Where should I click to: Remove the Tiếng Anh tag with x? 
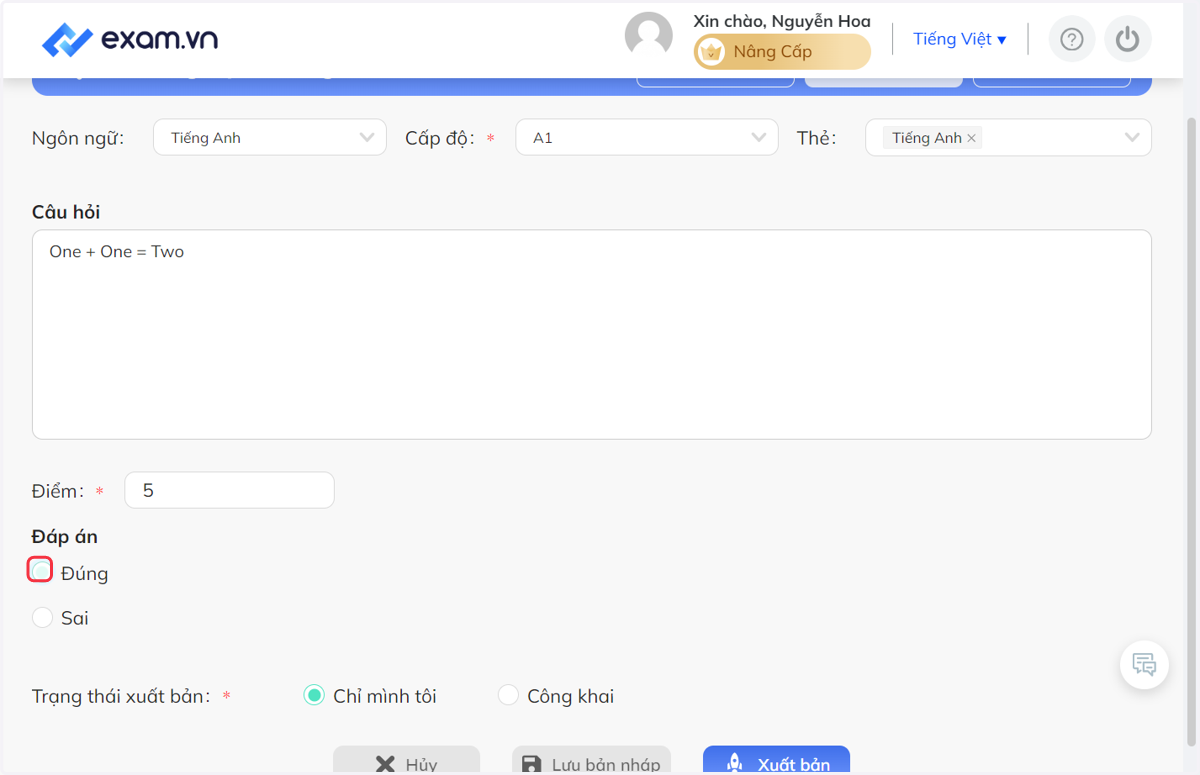[971, 138]
